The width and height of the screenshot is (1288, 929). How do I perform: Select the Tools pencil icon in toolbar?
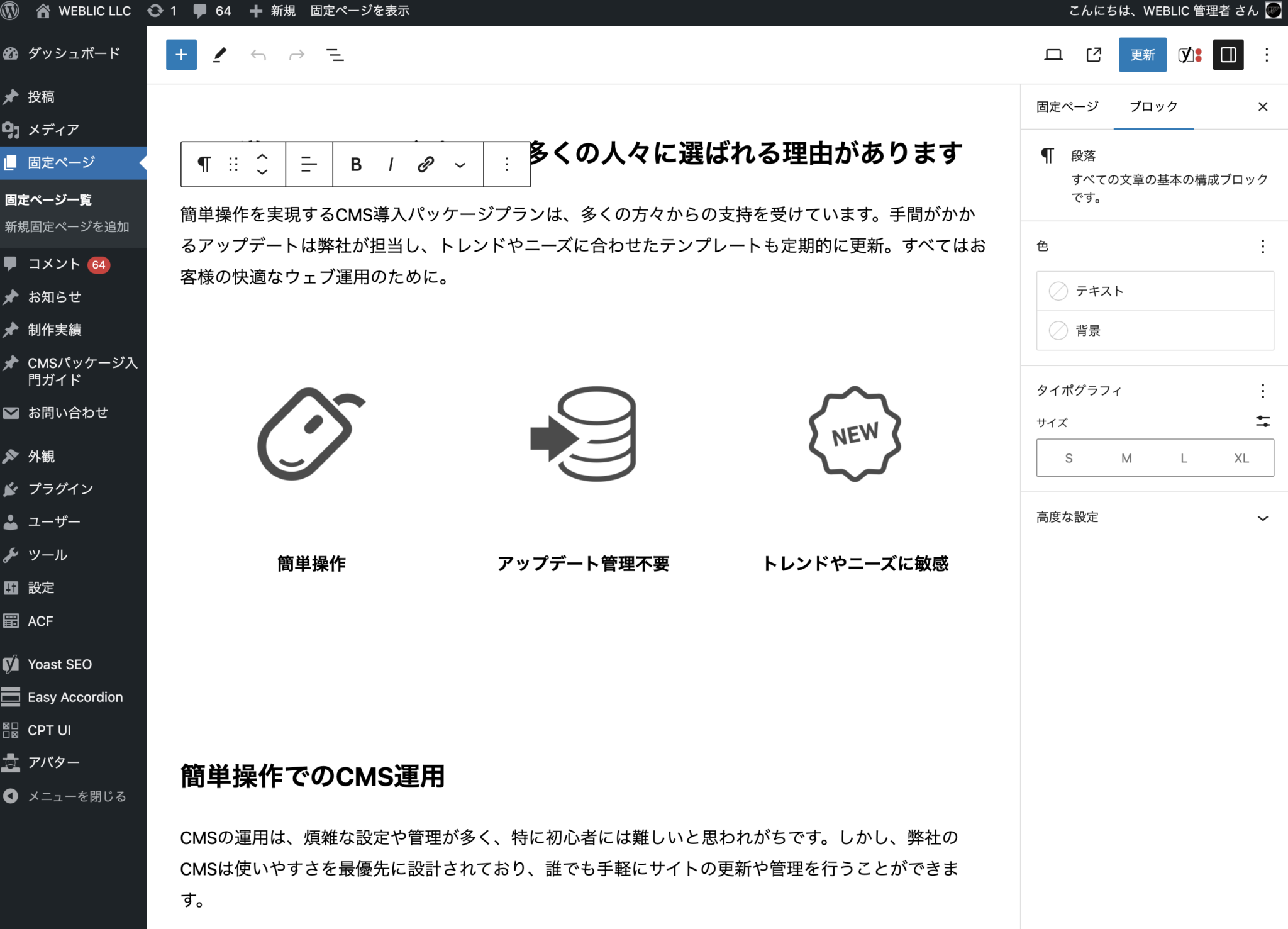point(219,55)
